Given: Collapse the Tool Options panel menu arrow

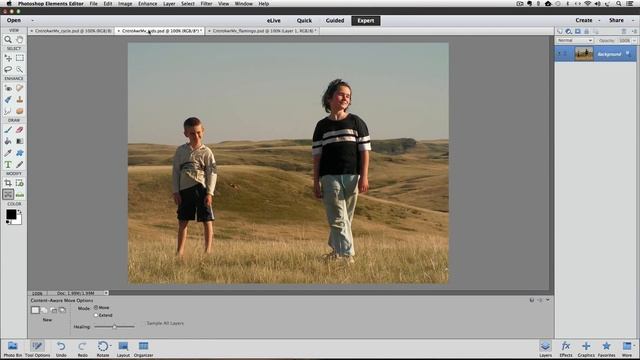Looking at the screenshot, I should pyautogui.click(x=548, y=300).
